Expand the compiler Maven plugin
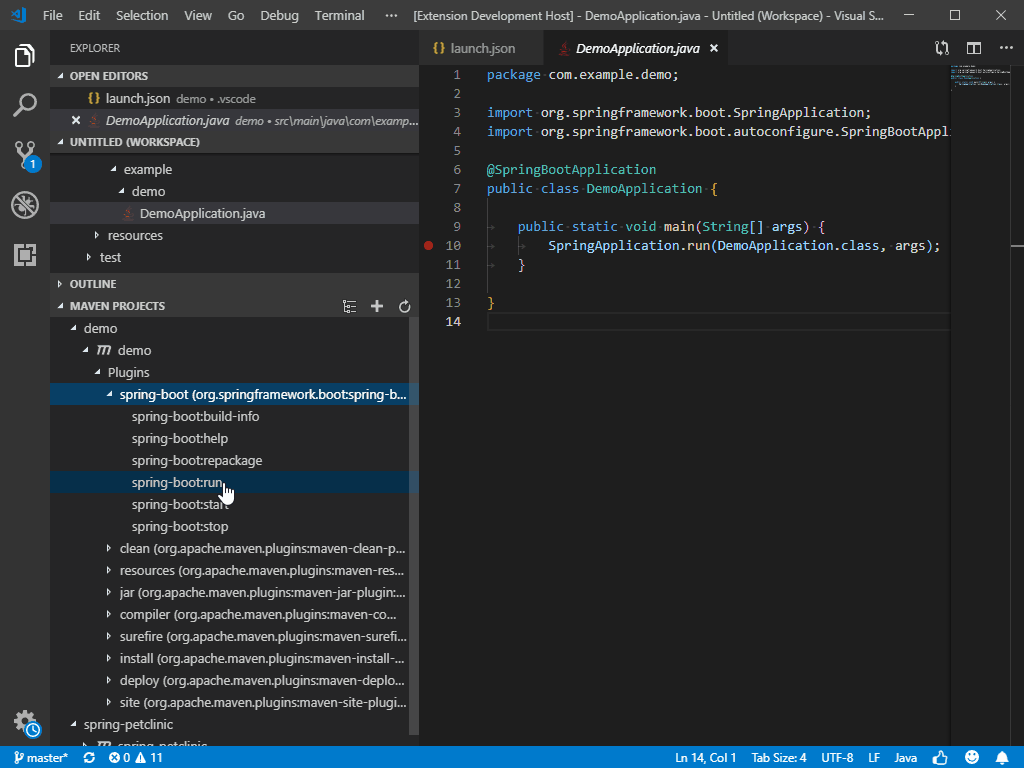The width and height of the screenshot is (1024, 768). coord(109,615)
